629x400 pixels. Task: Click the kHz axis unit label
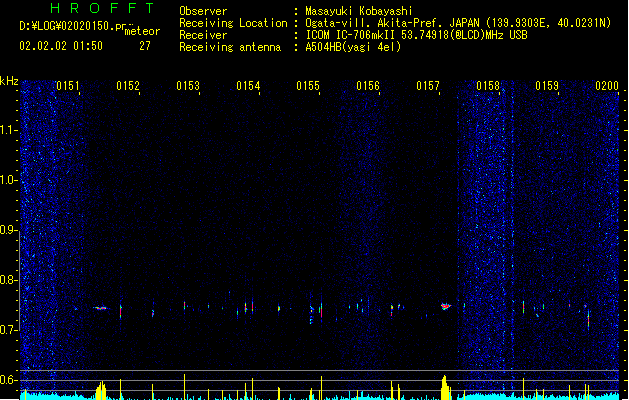coord(9,81)
